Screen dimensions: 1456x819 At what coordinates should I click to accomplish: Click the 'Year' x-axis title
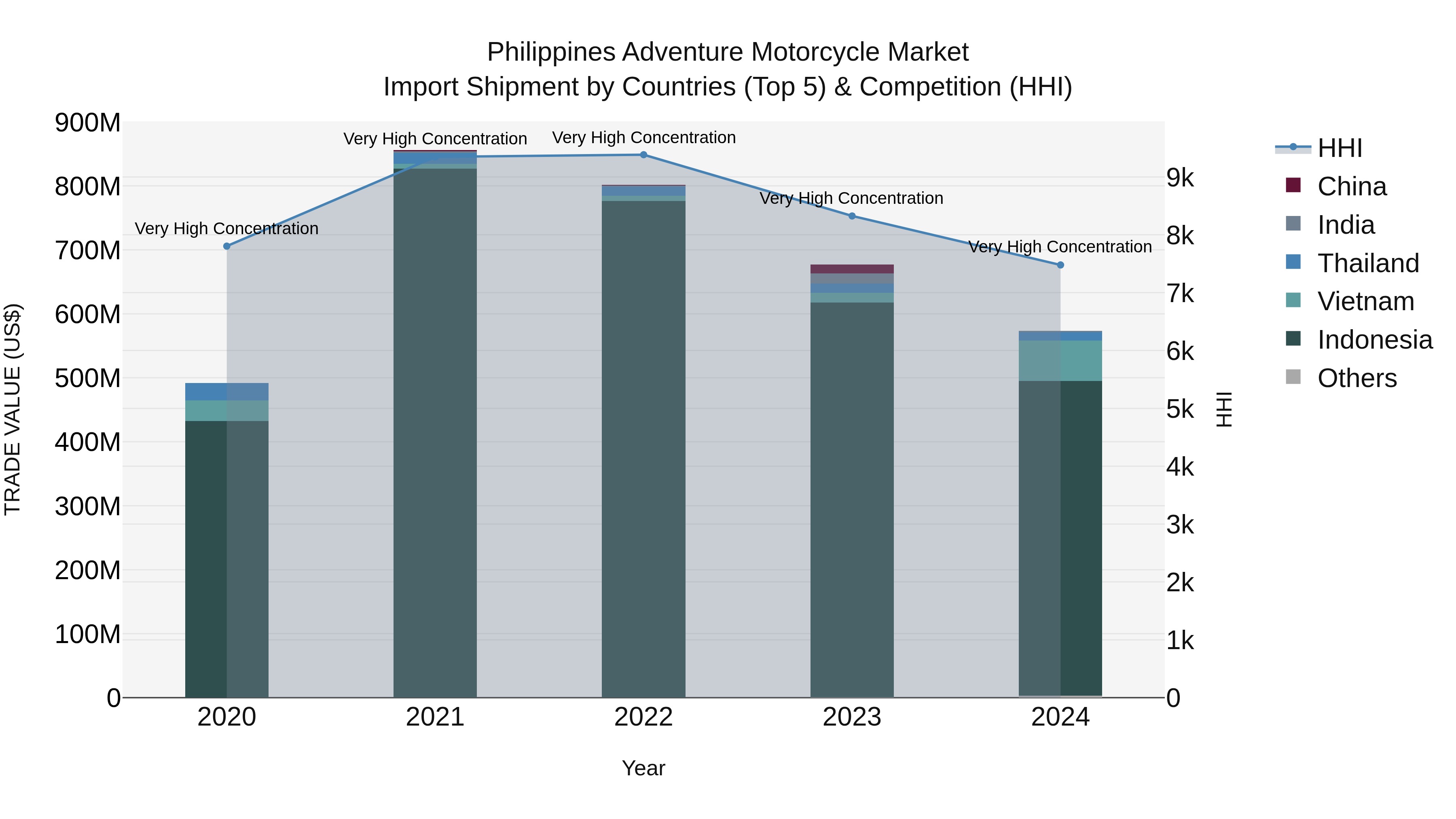point(643,768)
